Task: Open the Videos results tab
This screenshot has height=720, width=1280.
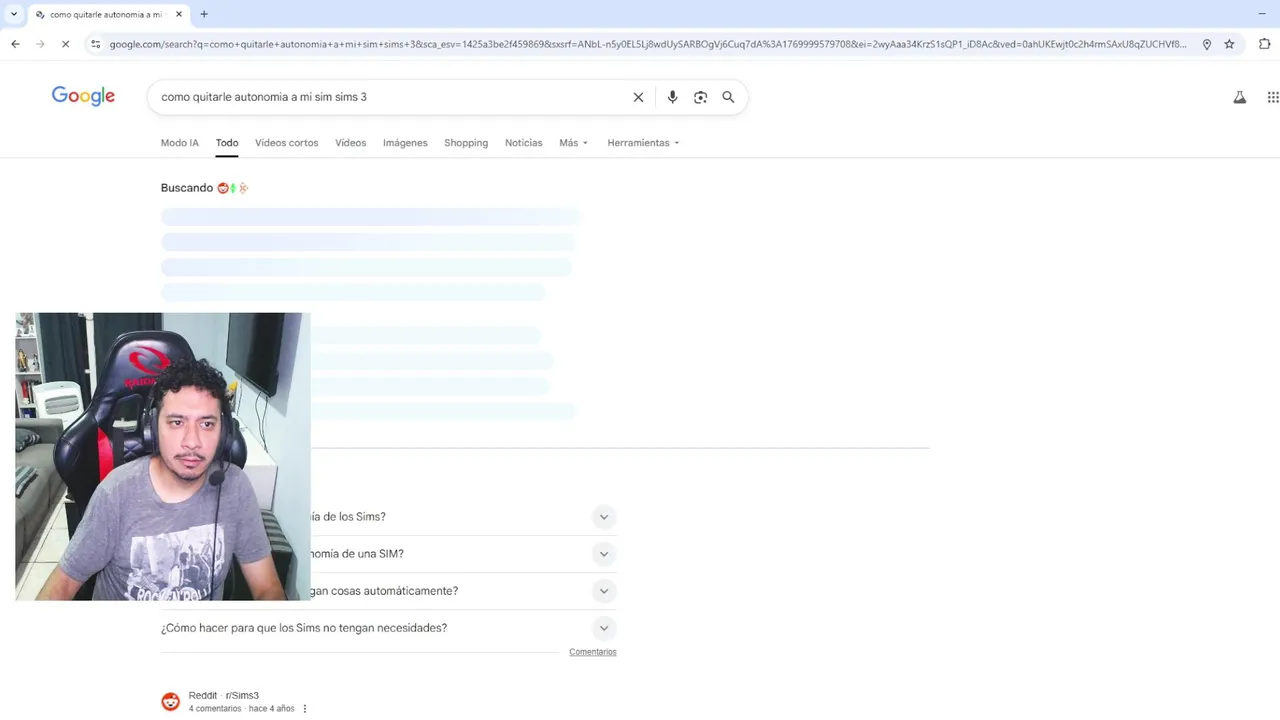Action: point(350,143)
